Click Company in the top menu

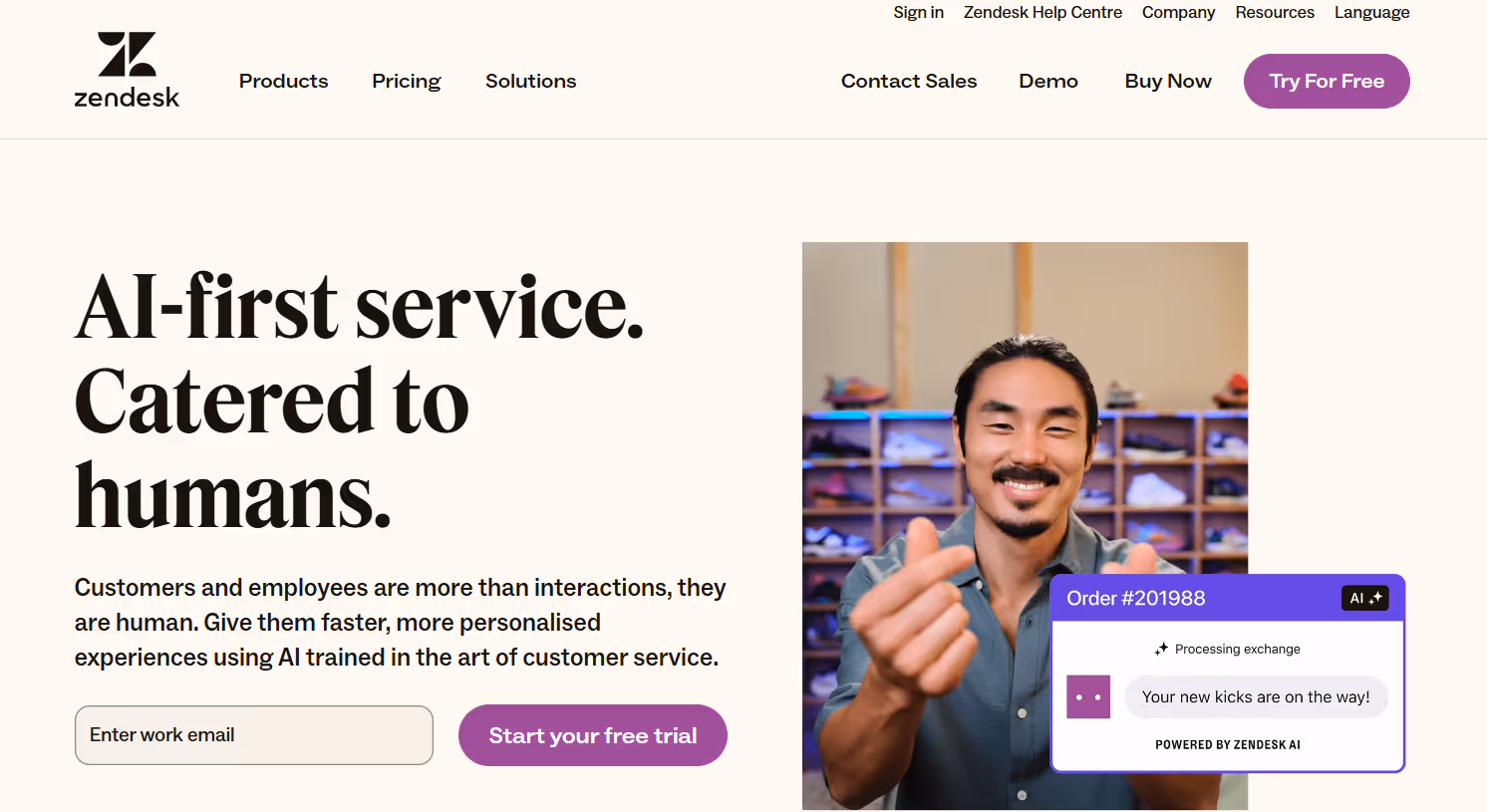click(1178, 12)
